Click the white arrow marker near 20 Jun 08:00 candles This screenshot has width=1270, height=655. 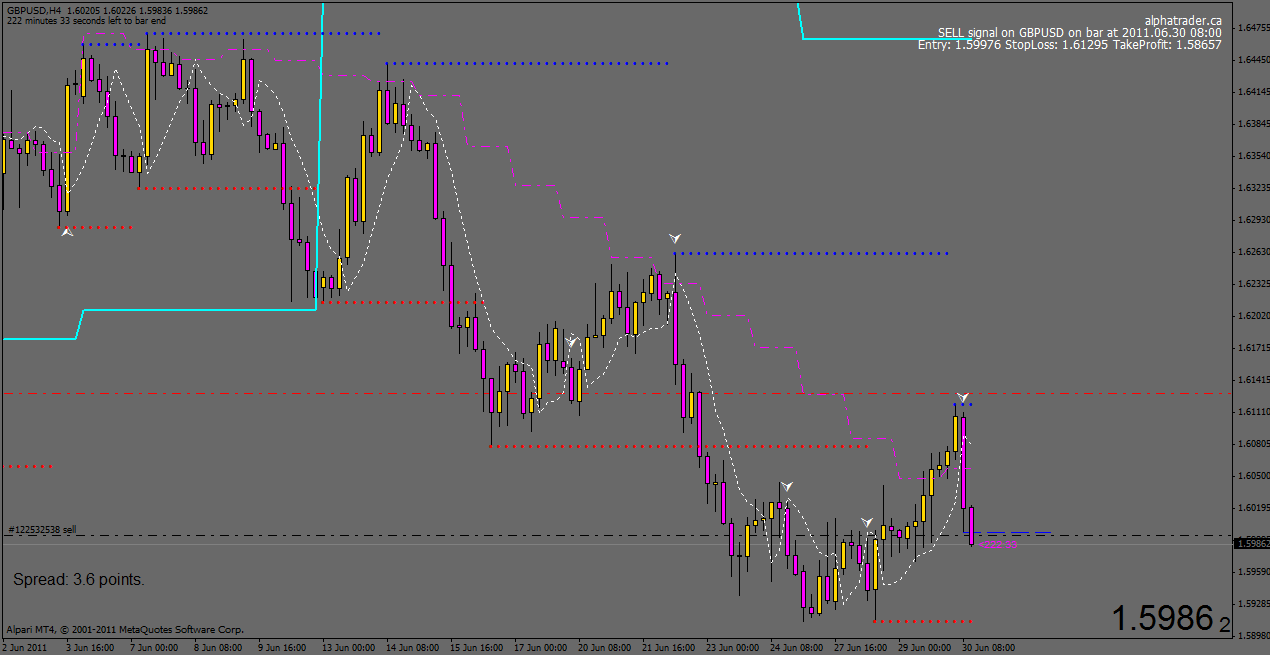pyautogui.click(x=571, y=341)
